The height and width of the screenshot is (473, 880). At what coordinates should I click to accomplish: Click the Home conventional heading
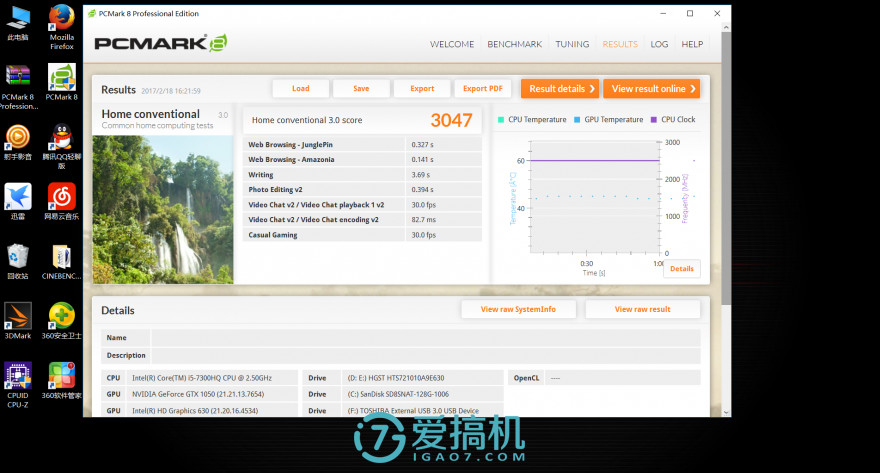tap(150, 114)
